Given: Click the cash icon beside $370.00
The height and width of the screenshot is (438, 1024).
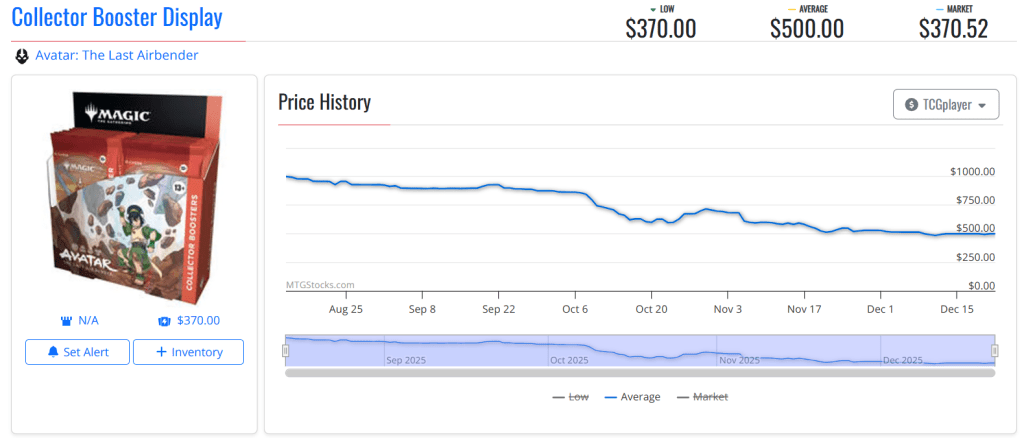Looking at the screenshot, I should (x=165, y=321).
